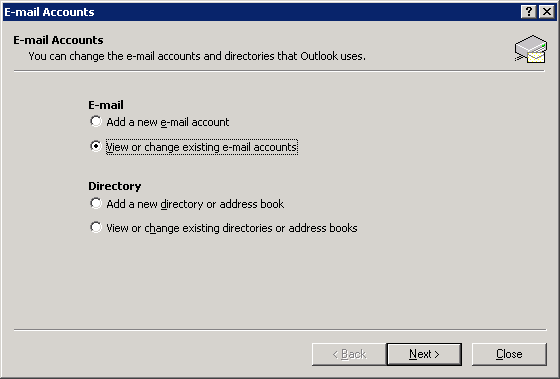
Task: Click the Close button at bottom
Action: pos(509,354)
